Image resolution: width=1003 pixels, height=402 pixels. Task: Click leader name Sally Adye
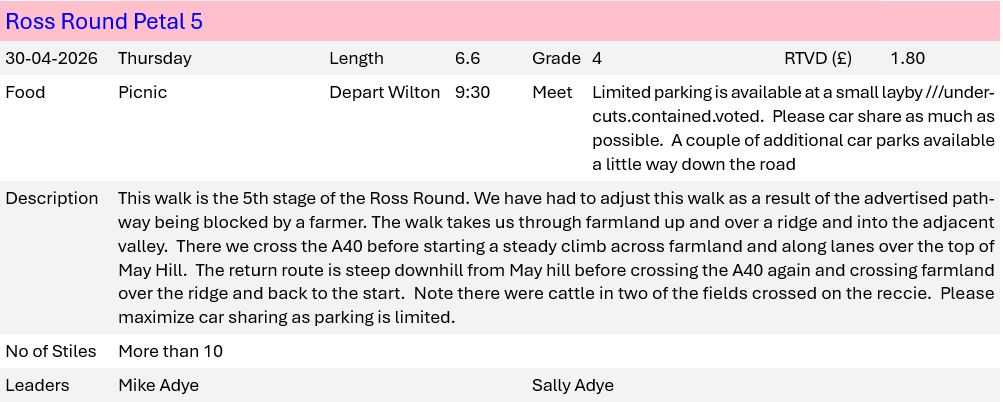[x=572, y=385]
